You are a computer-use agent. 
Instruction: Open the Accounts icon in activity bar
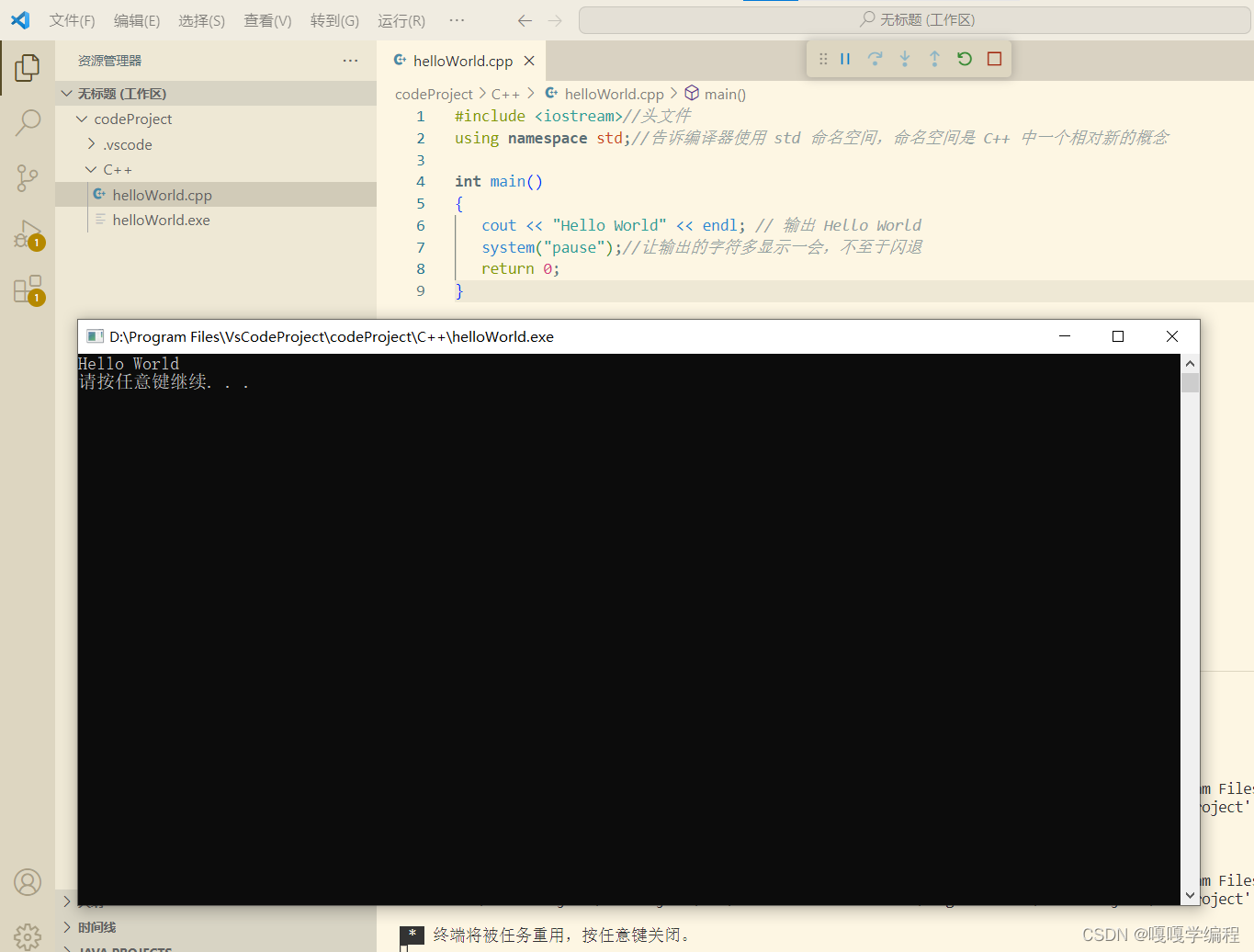pyautogui.click(x=28, y=882)
